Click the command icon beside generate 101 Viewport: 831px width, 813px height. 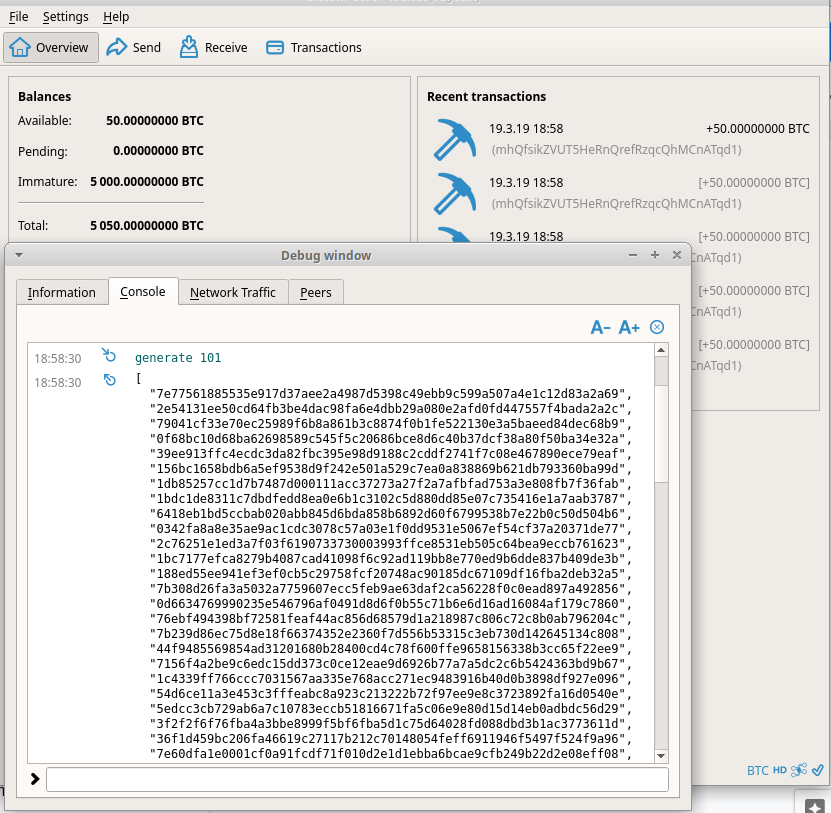click(109, 355)
